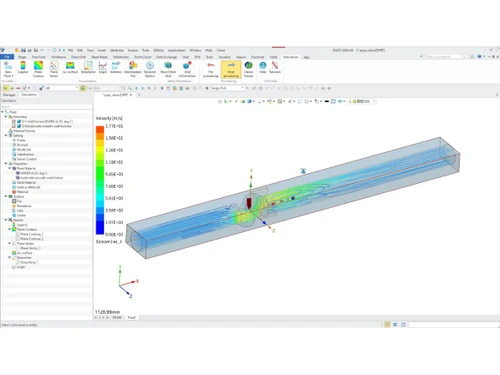Open the File menu tab

7,57
